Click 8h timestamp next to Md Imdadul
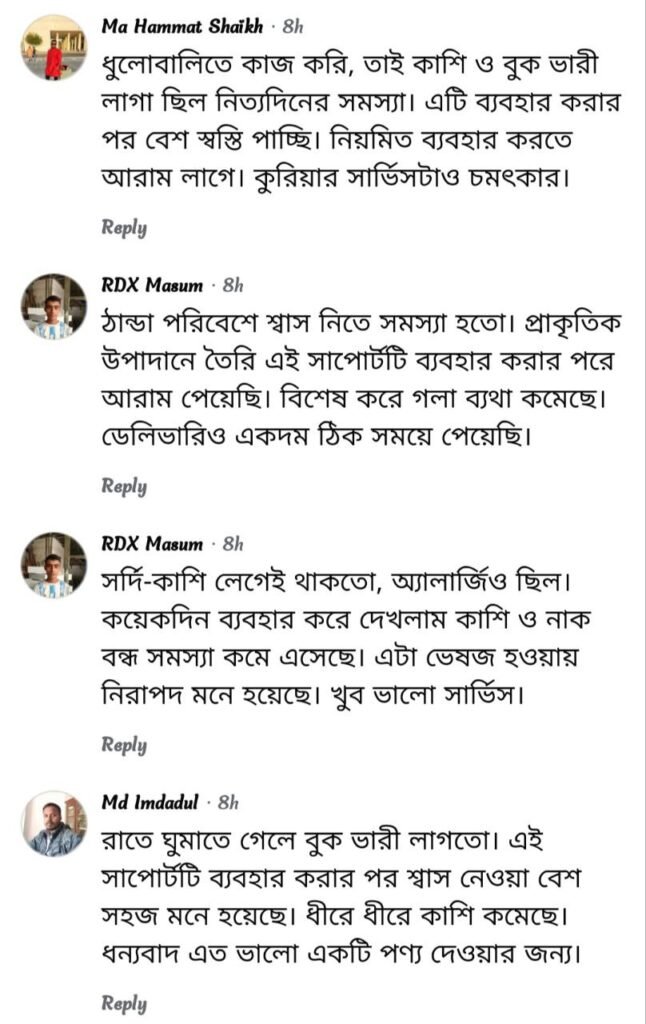The height and width of the screenshot is (1024, 646). pos(228,803)
